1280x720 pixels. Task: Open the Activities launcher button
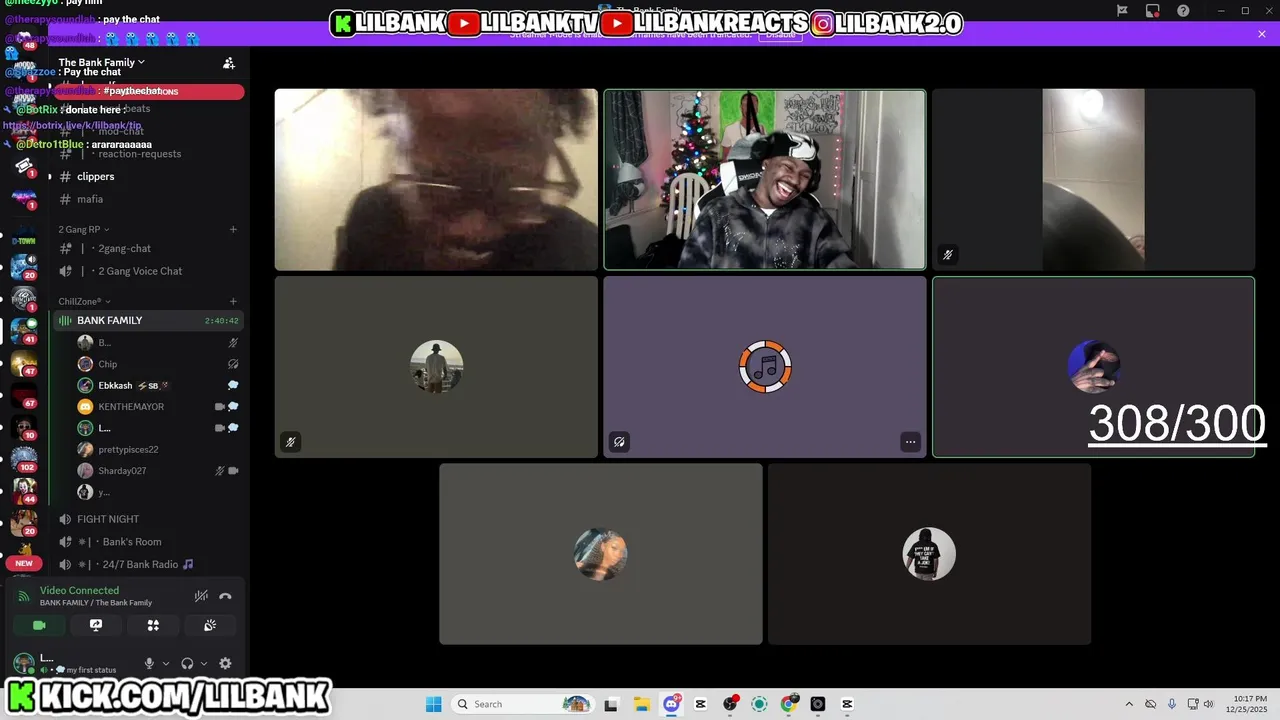coord(153,625)
